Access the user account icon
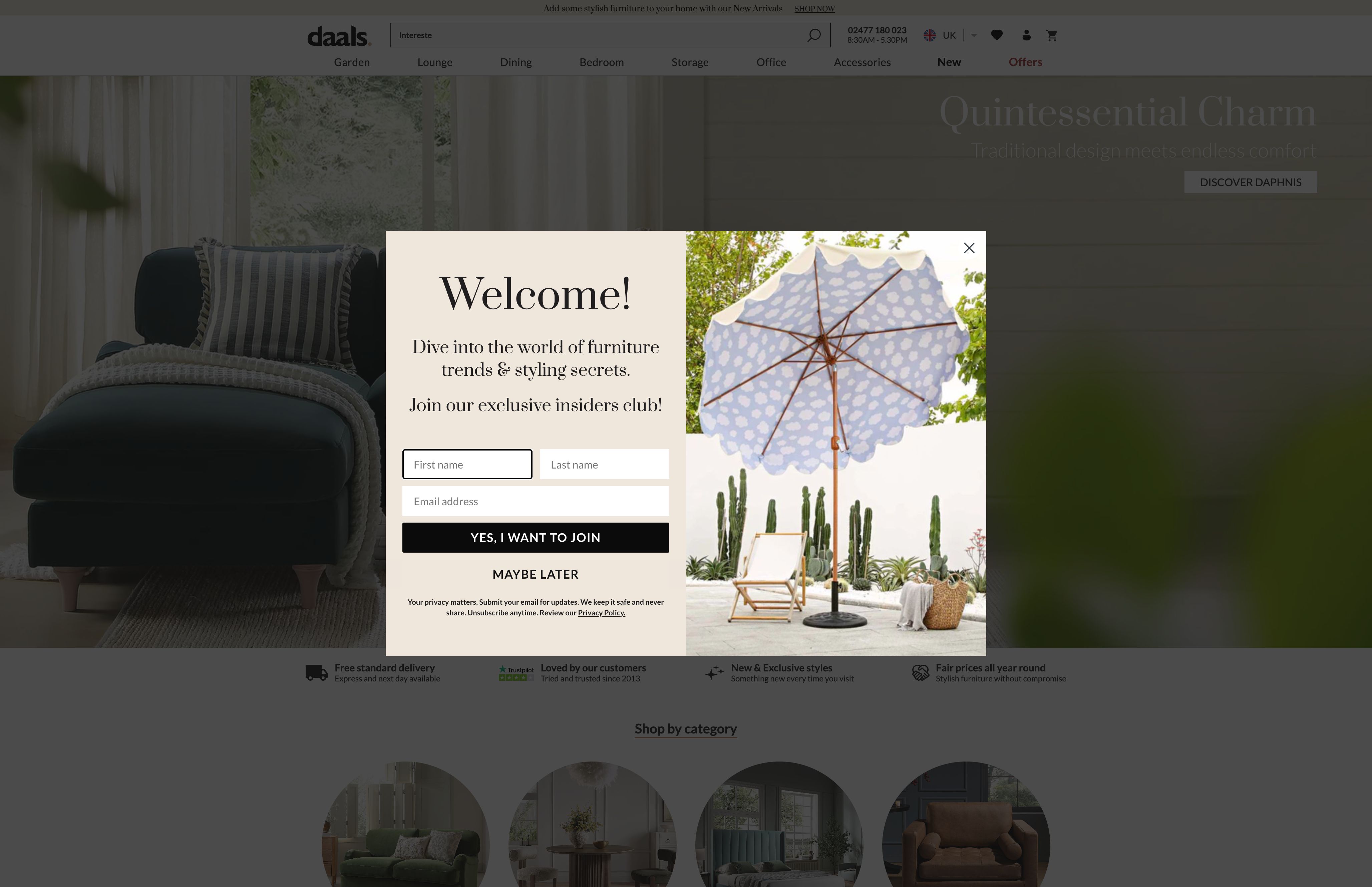1372x887 pixels. click(x=1025, y=35)
